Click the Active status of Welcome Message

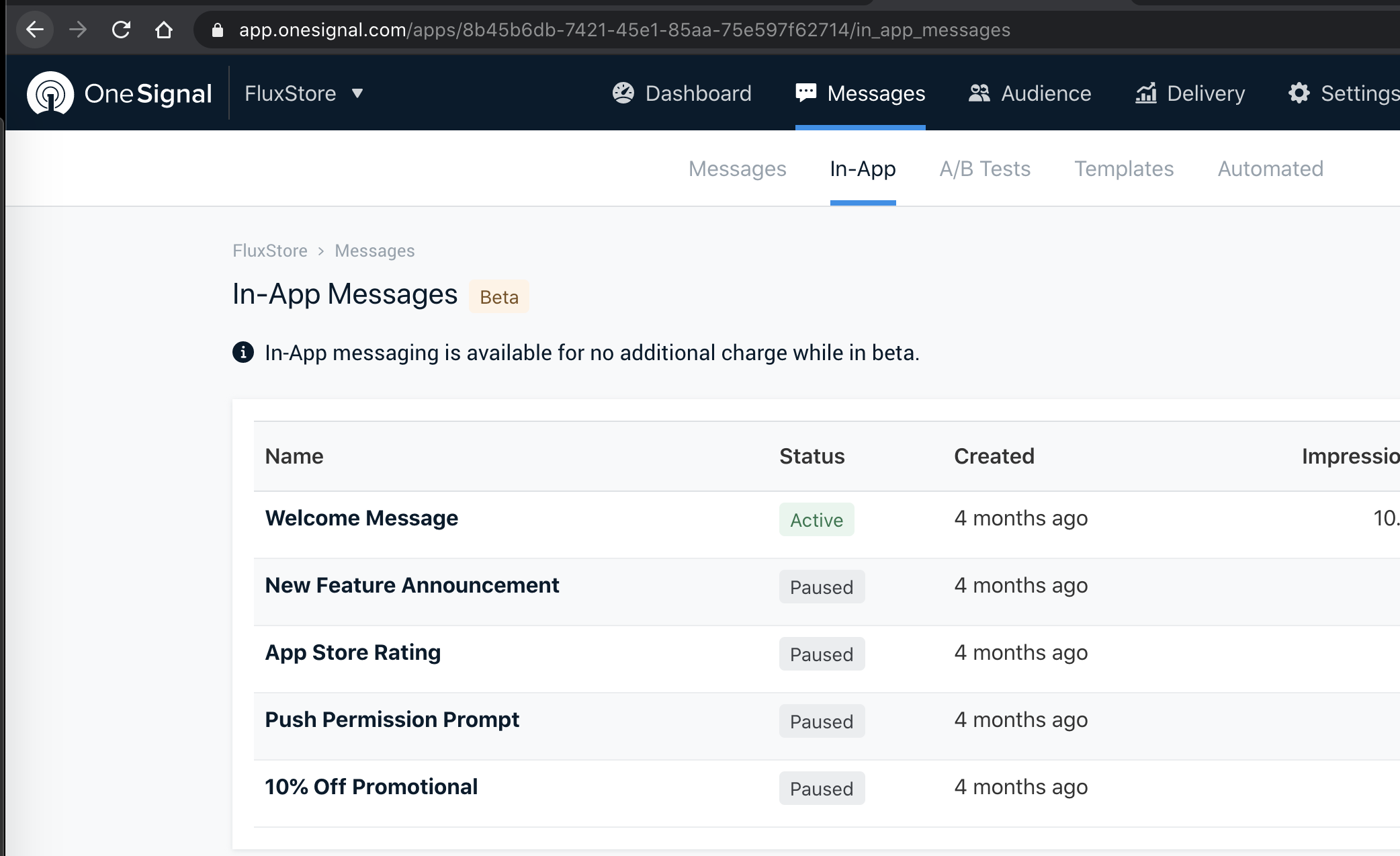(817, 519)
